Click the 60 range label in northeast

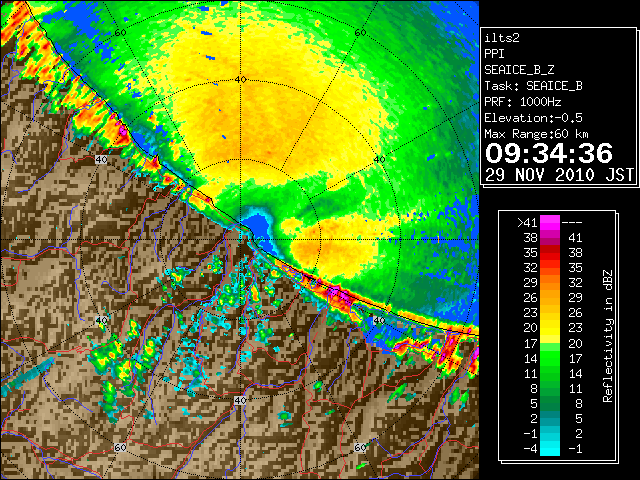pyautogui.click(x=360, y=32)
